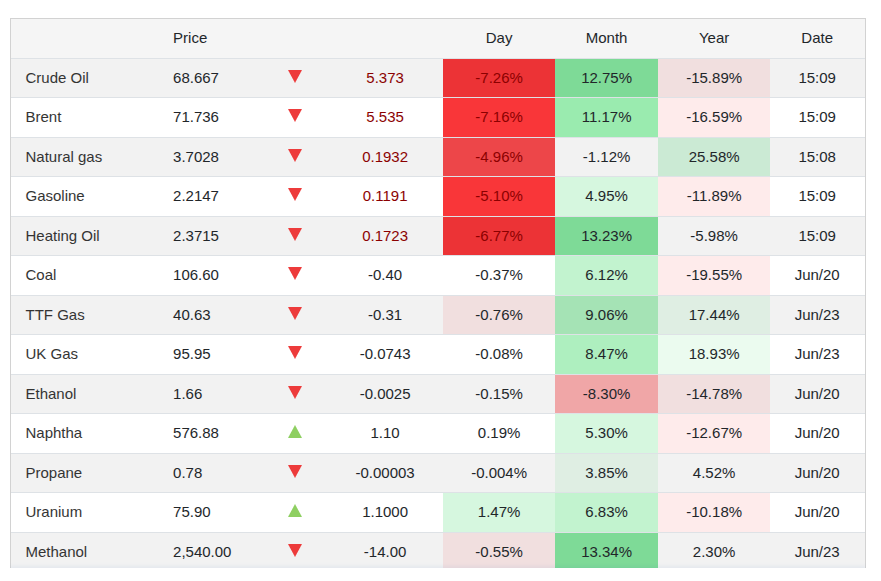Viewport: 881px width, 581px height.
Task: Open the UK Gas commodity link
Action: click(52, 355)
